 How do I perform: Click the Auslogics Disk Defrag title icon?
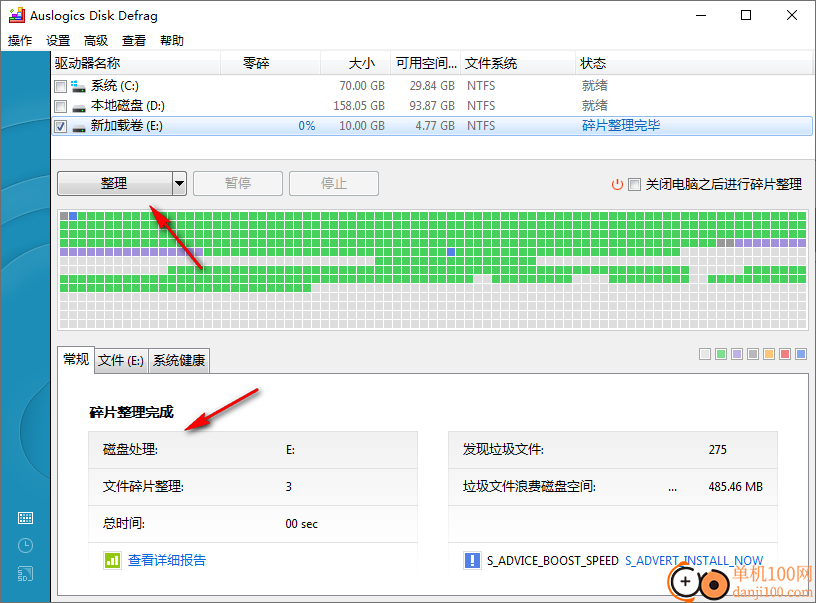pyautogui.click(x=17, y=15)
